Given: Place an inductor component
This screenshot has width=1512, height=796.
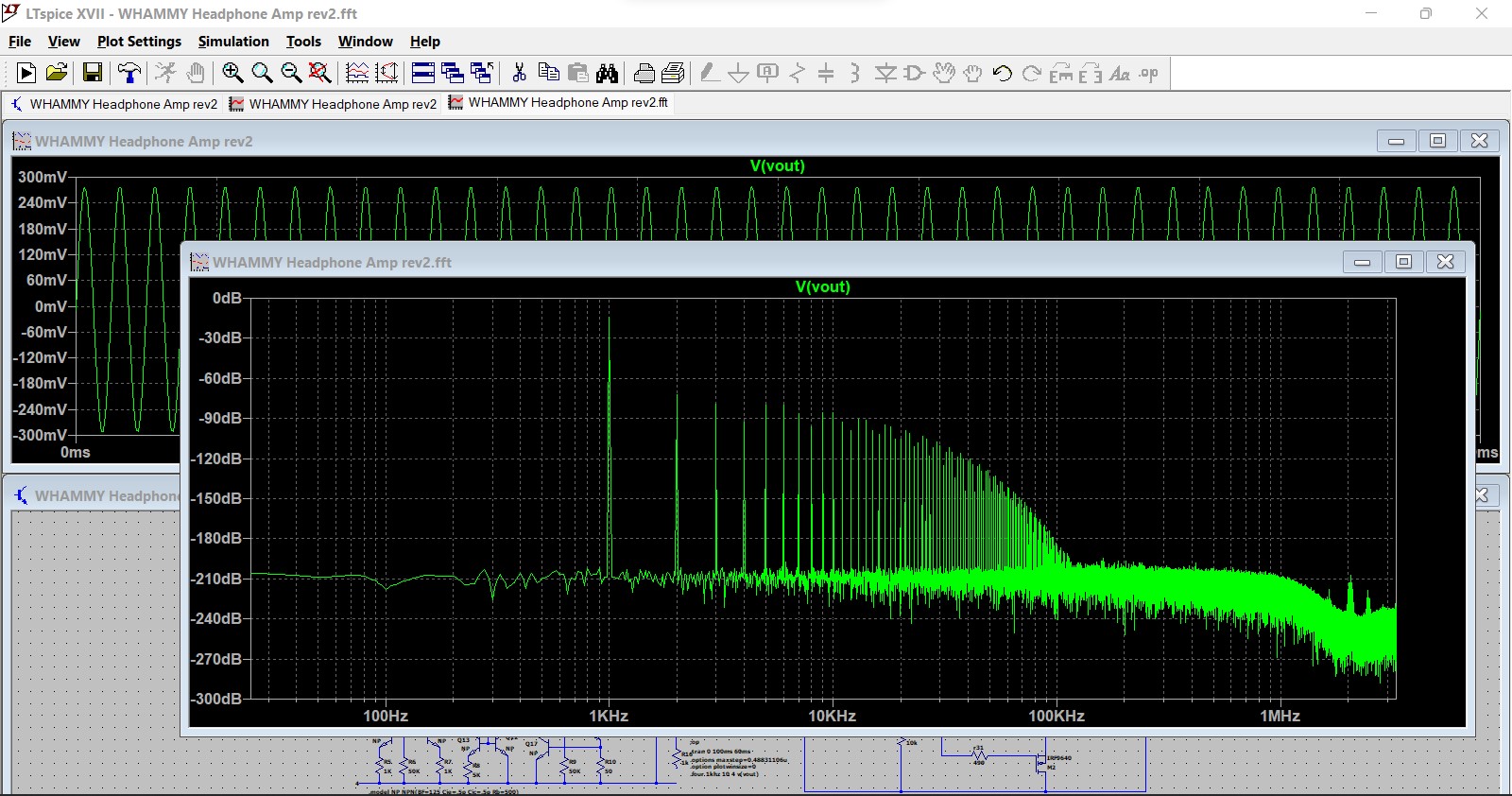Looking at the screenshot, I should tap(855, 73).
